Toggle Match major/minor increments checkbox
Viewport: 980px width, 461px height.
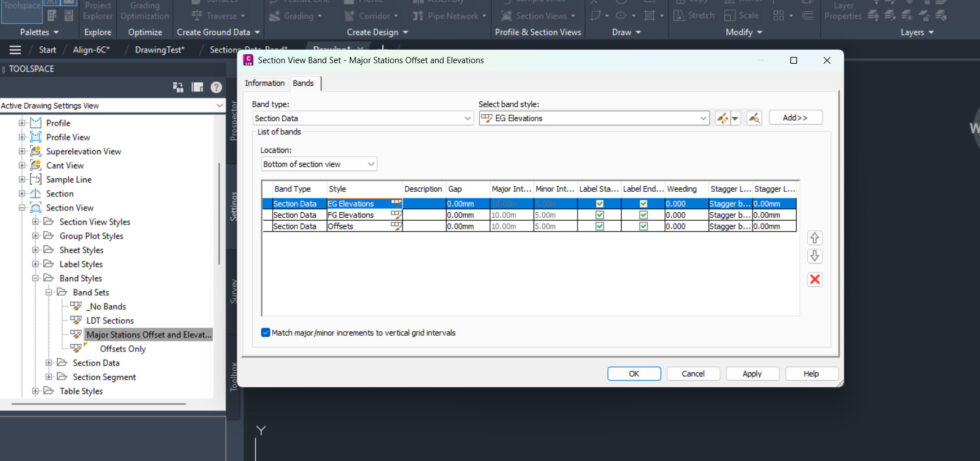(265, 333)
